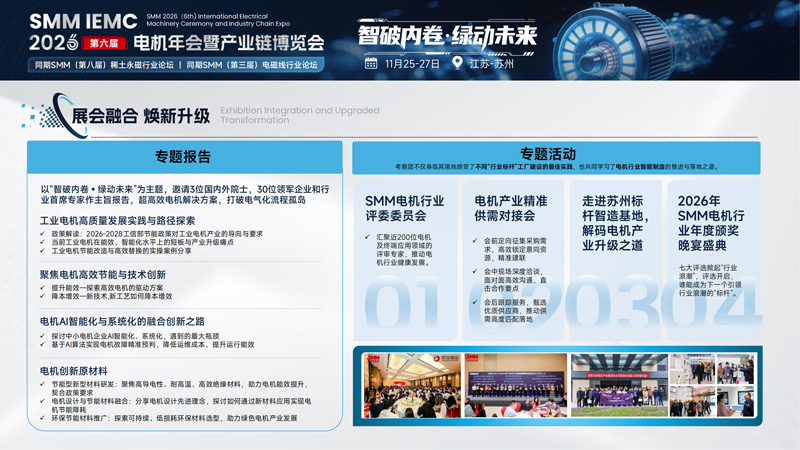Click the 电机创新原材料 heading
The image size is (800, 450).
point(73,371)
